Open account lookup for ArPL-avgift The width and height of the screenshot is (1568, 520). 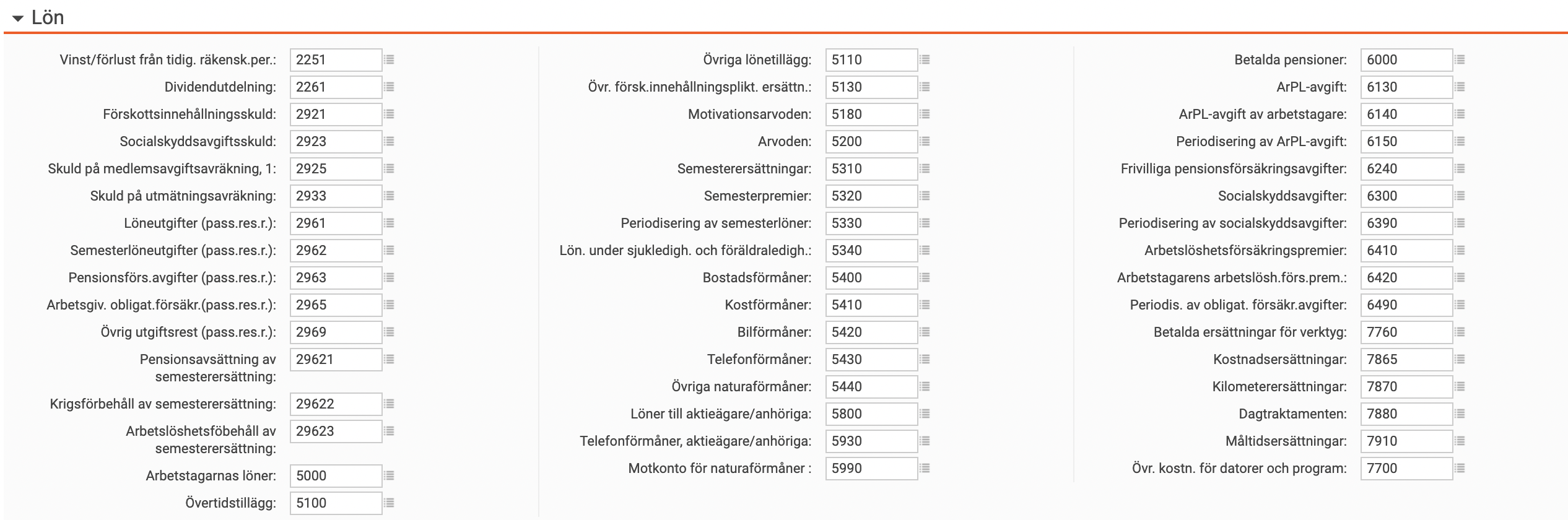coord(1461,87)
